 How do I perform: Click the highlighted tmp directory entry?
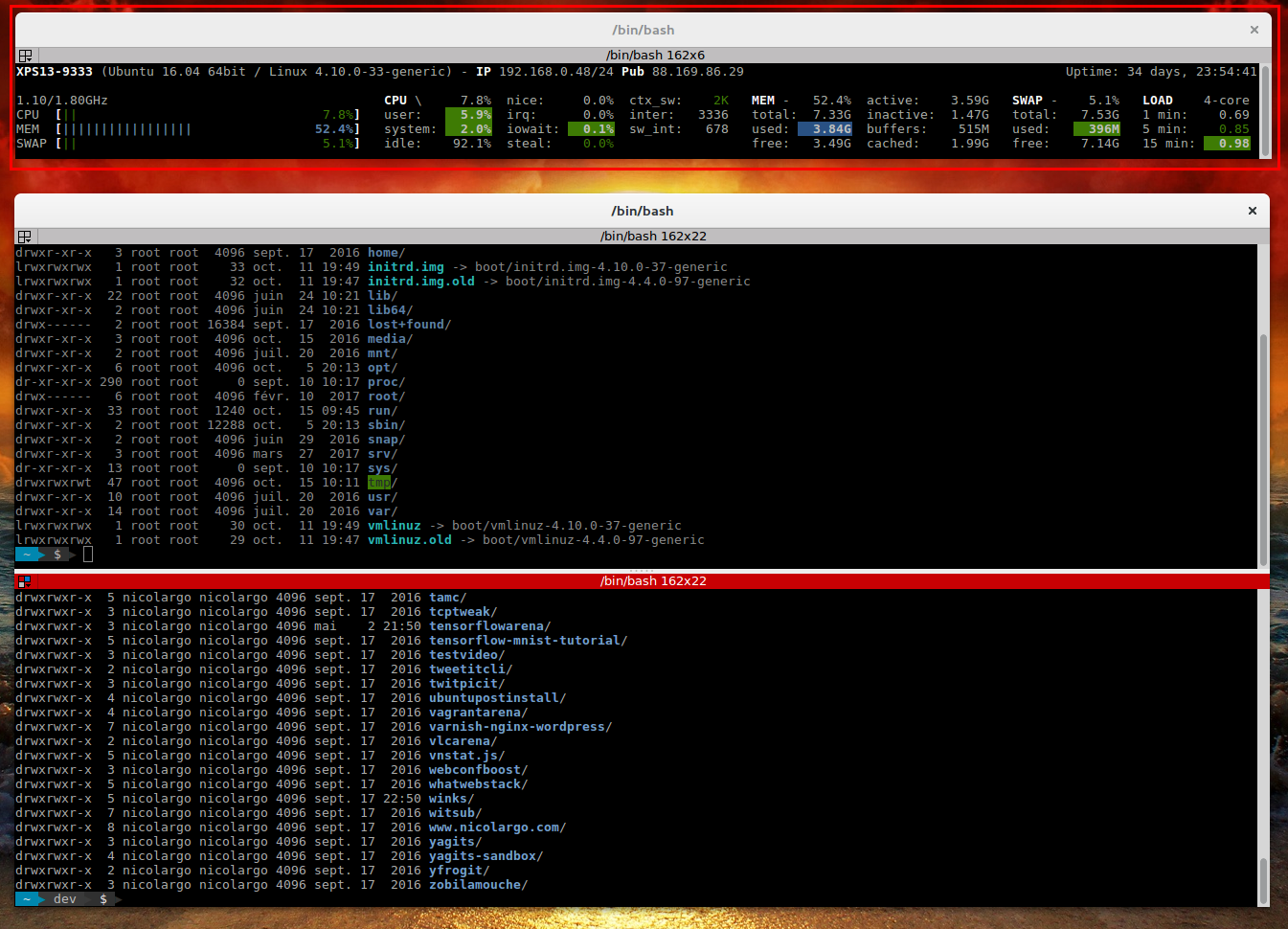tap(379, 482)
